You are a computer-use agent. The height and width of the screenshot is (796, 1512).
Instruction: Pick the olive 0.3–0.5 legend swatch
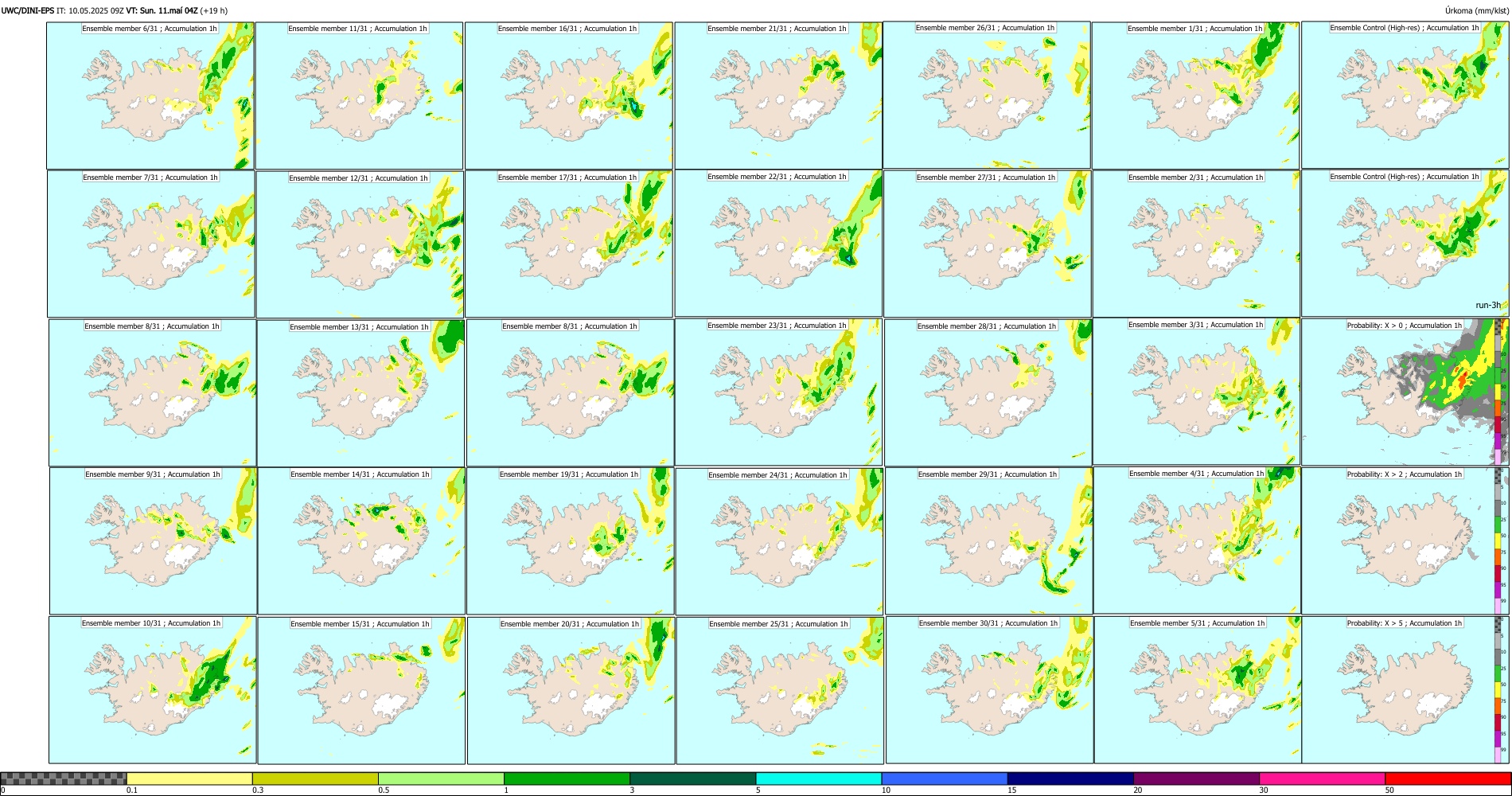[x=315, y=778]
